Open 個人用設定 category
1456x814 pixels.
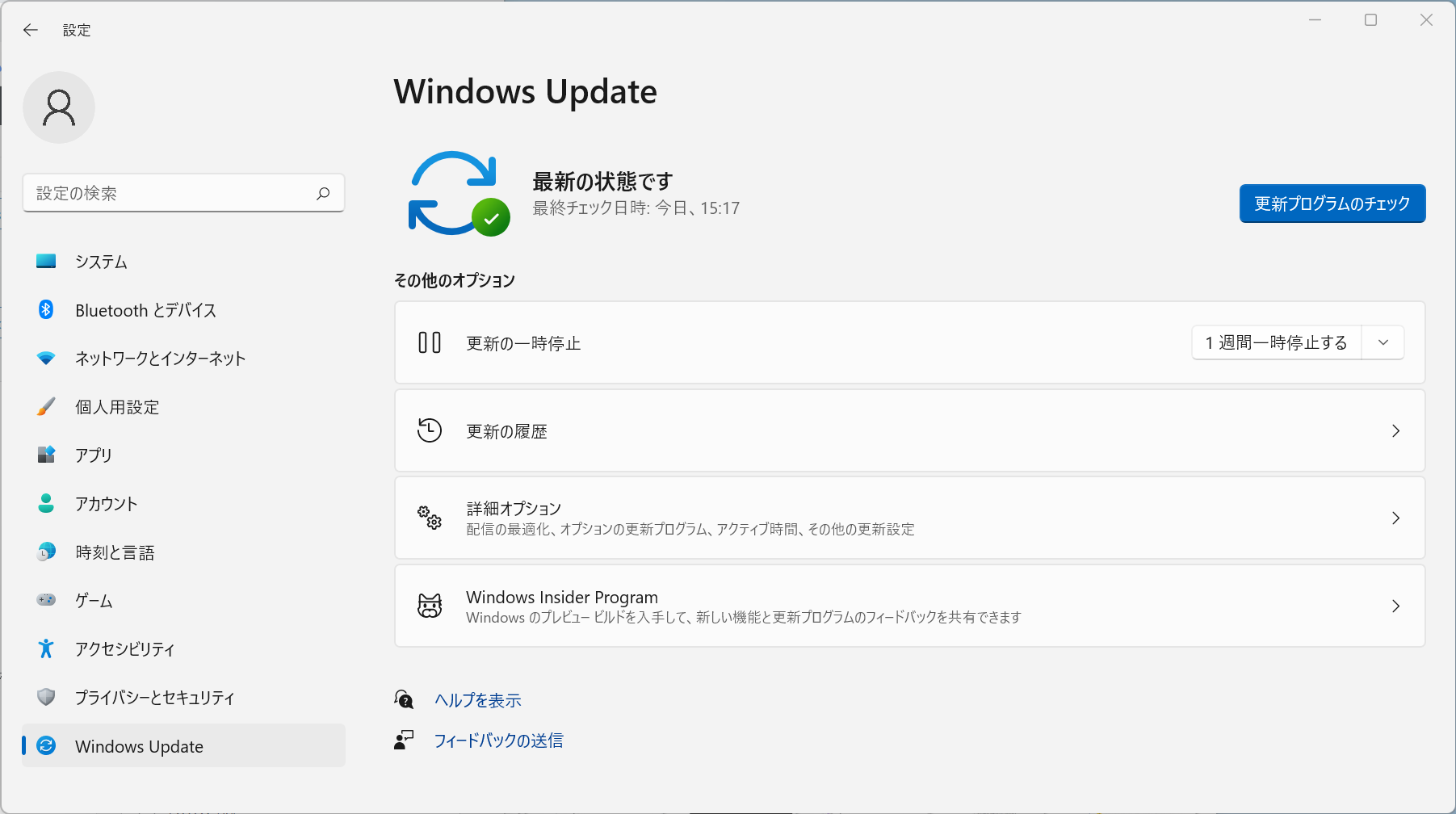[x=183, y=406]
